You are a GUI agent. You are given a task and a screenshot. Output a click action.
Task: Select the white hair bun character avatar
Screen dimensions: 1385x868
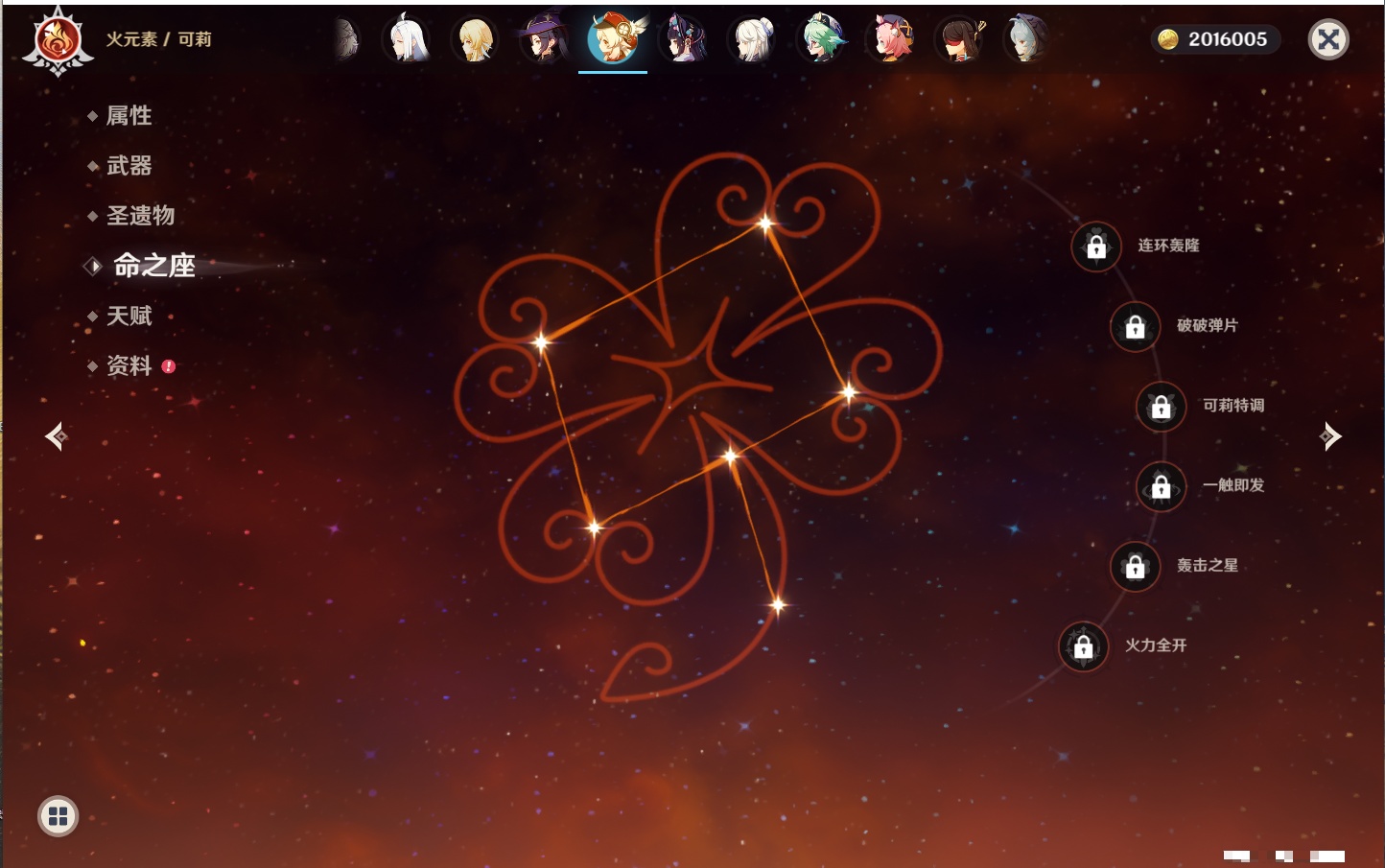(x=753, y=39)
